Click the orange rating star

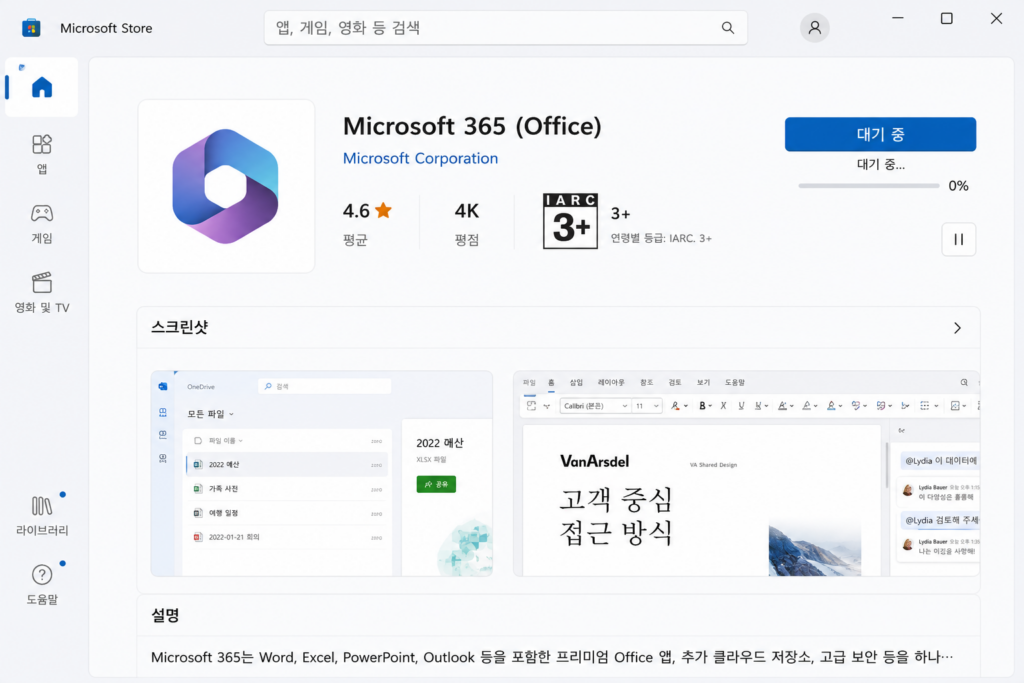(383, 210)
